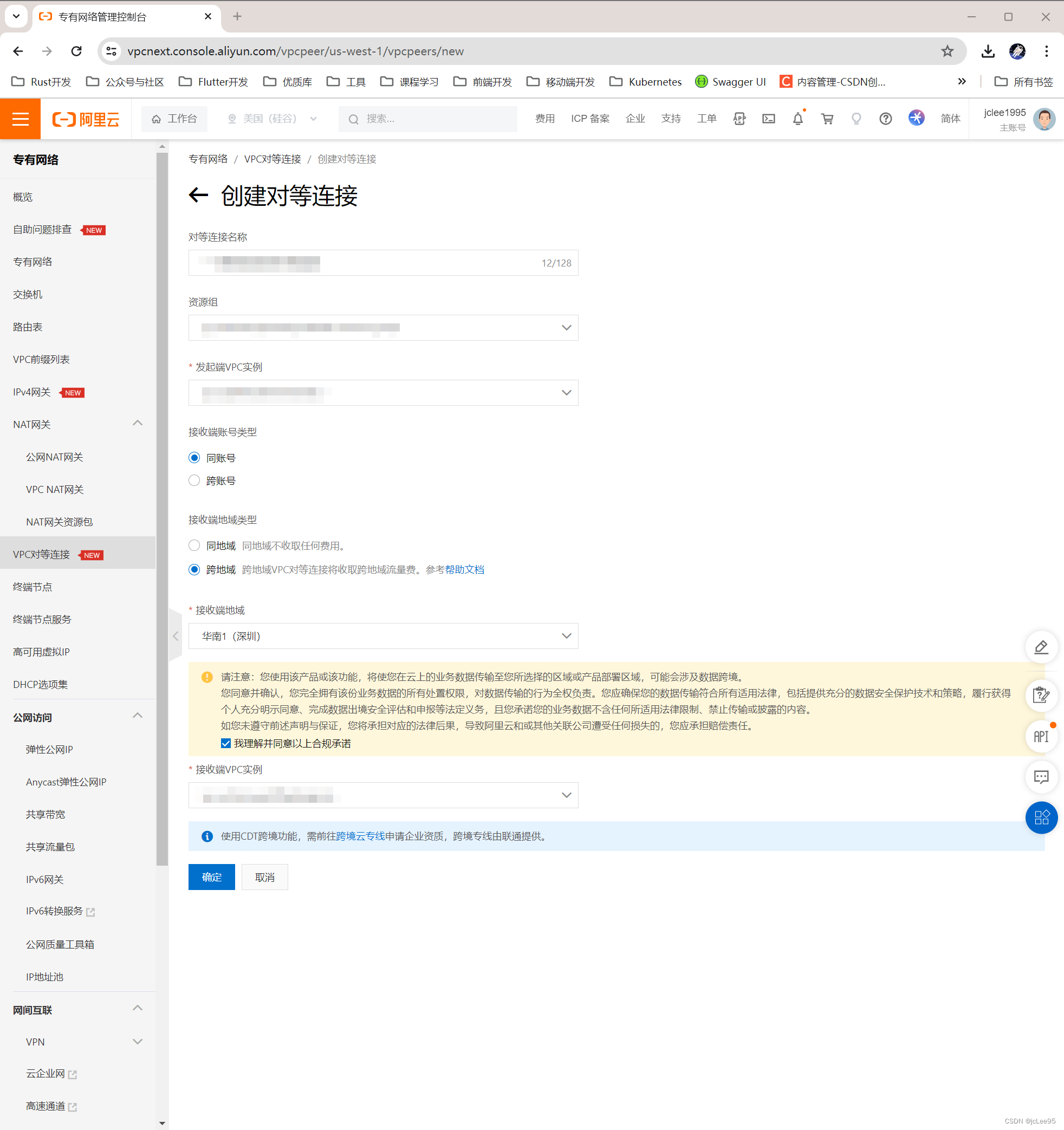The height and width of the screenshot is (1130, 1064).
Task: Open the Kubernetes bookmark folder
Action: click(x=646, y=81)
